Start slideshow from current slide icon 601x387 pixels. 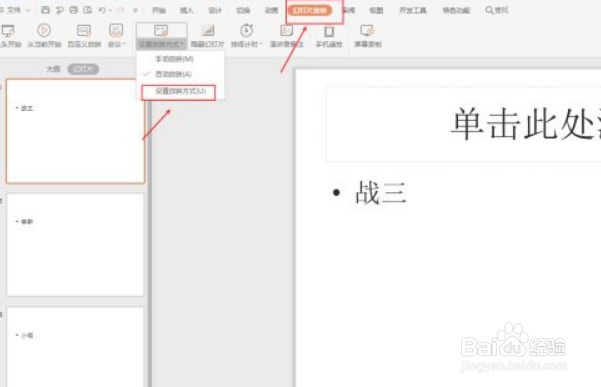click(x=44, y=30)
